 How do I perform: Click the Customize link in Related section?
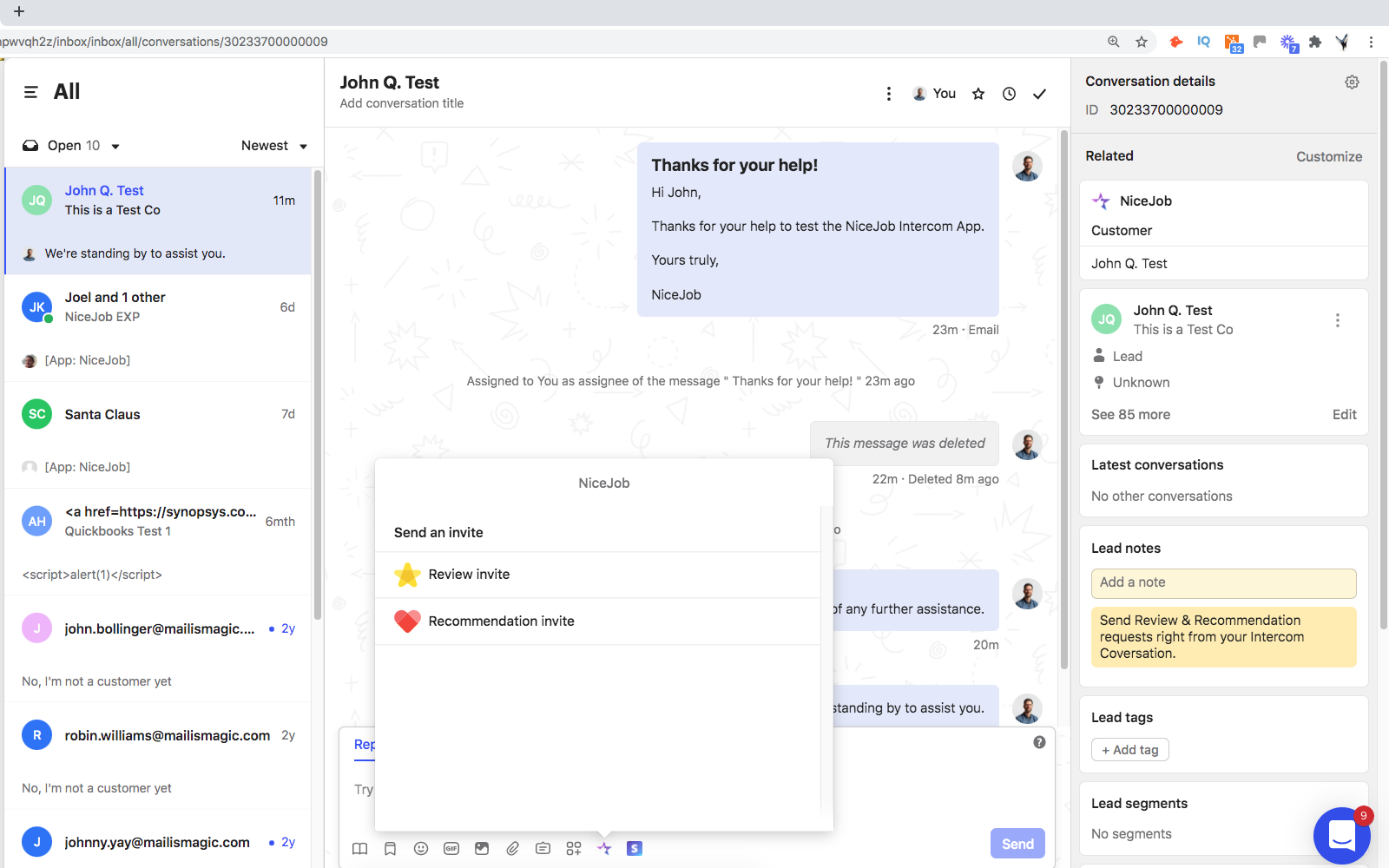(1329, 156)
